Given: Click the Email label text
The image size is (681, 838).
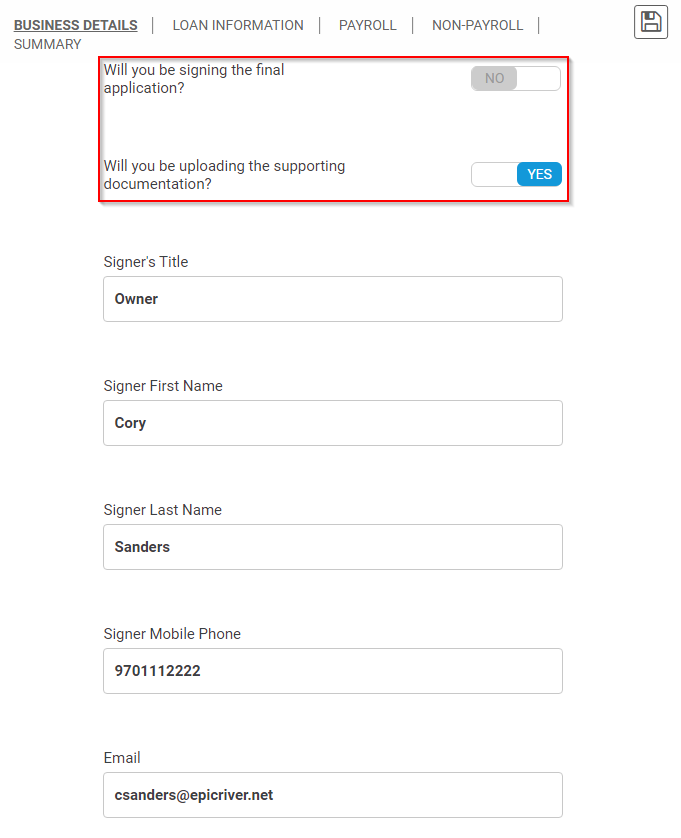Looking at the screenshot, I should click(x=122, y=758).
